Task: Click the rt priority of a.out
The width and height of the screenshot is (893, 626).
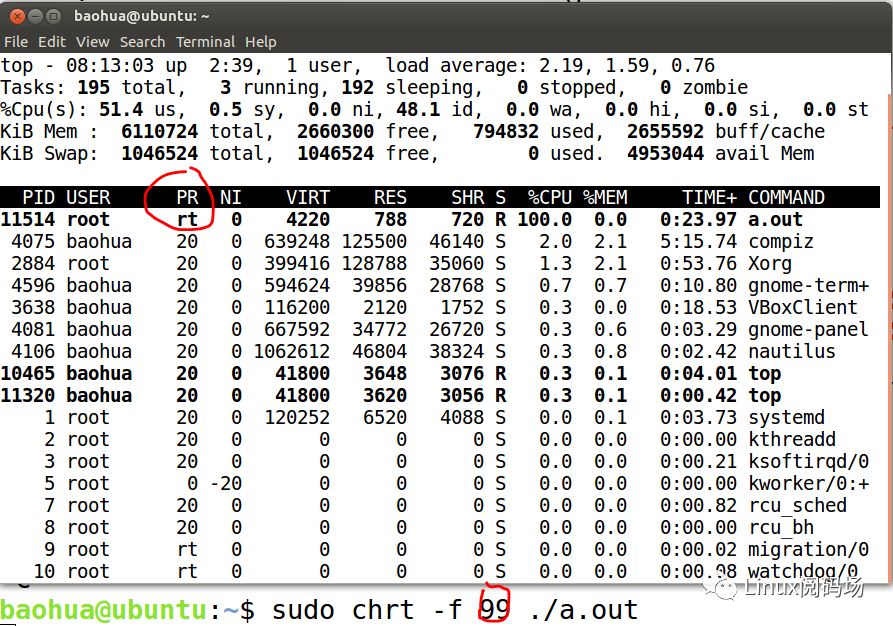Action: (187, 219)
